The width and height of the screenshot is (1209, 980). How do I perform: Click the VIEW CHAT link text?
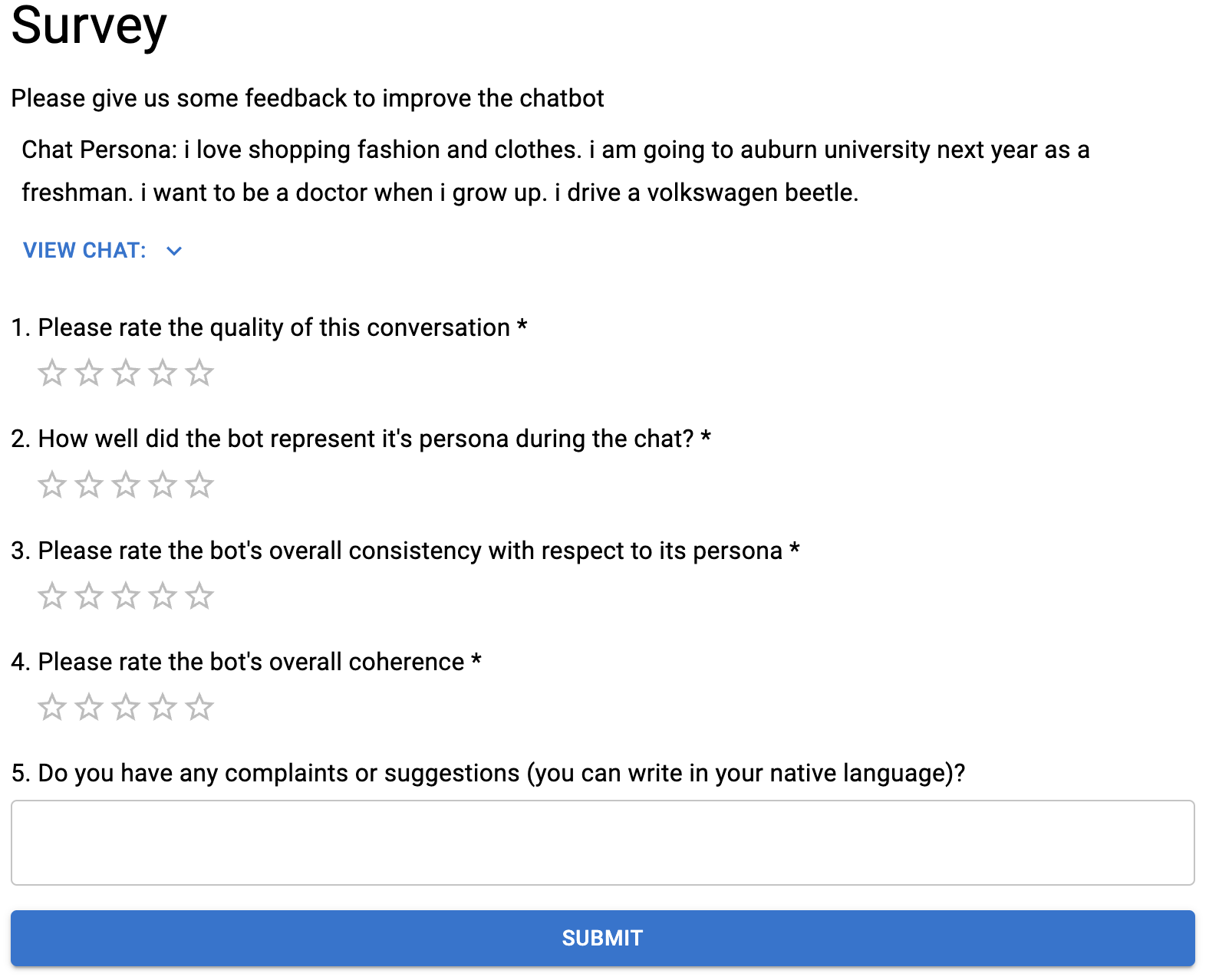coord(84,251)
